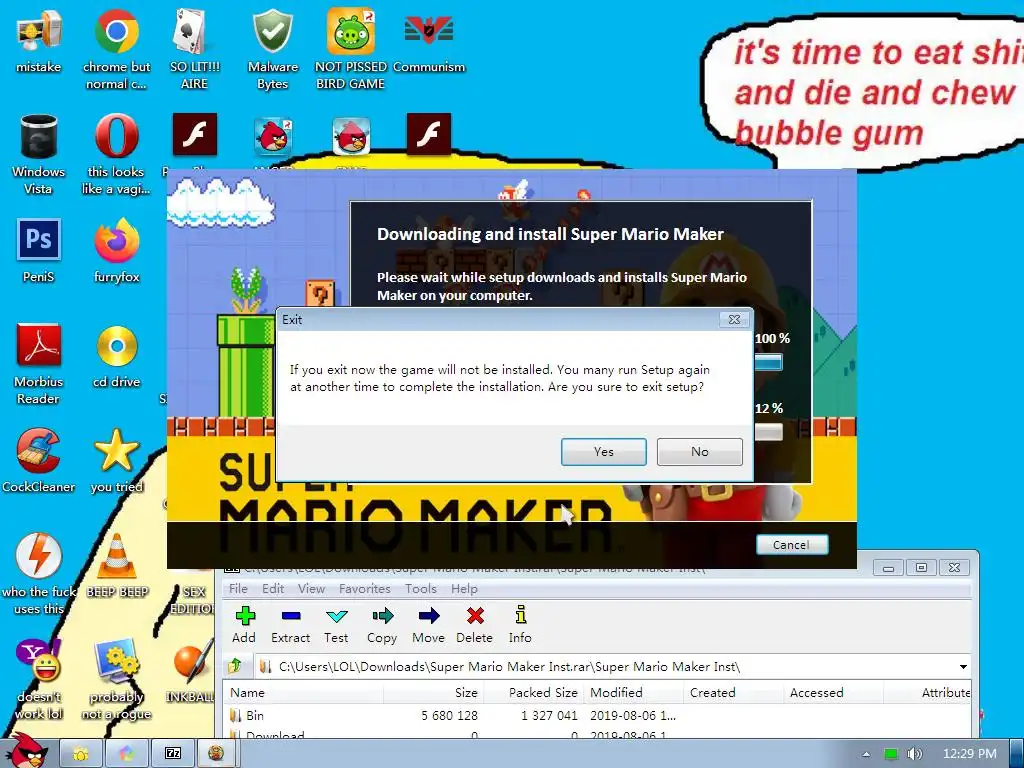
Task: Expand the 7-Zip path dropdown
Action: (963, 667)
